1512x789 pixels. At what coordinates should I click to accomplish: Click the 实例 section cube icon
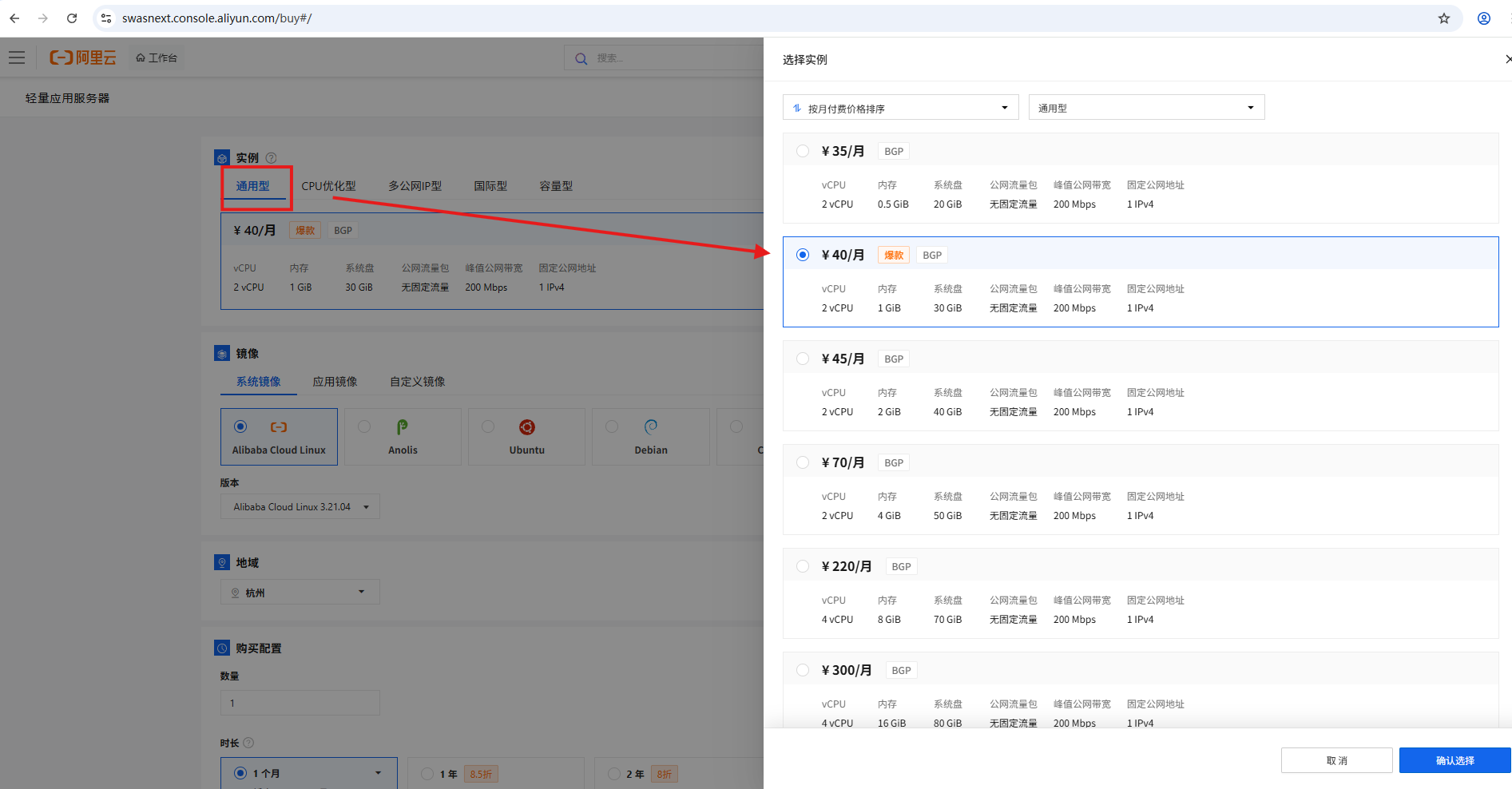[x=222, y=158]
